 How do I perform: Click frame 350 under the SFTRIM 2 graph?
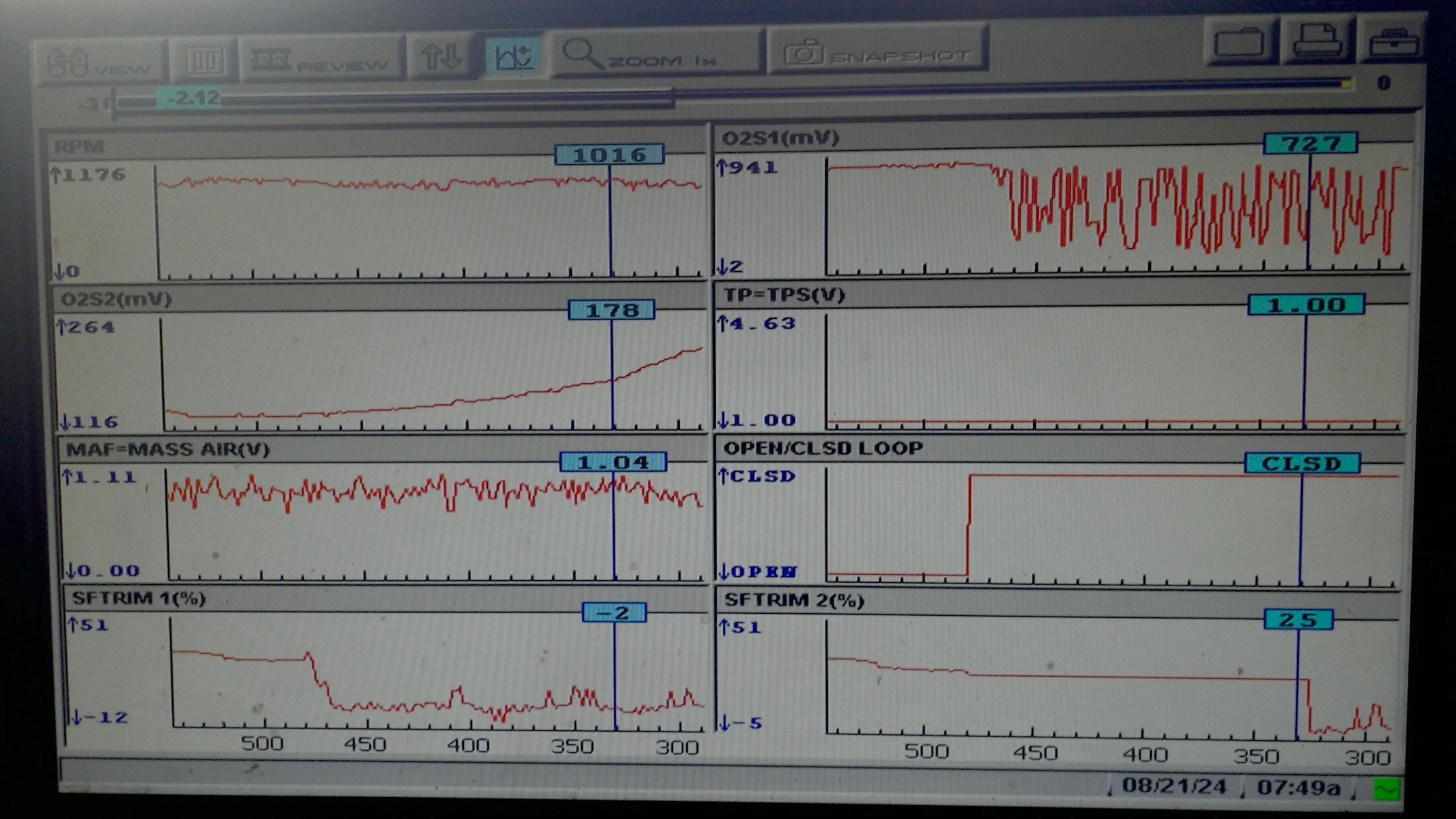click(x=1256, y=756)
